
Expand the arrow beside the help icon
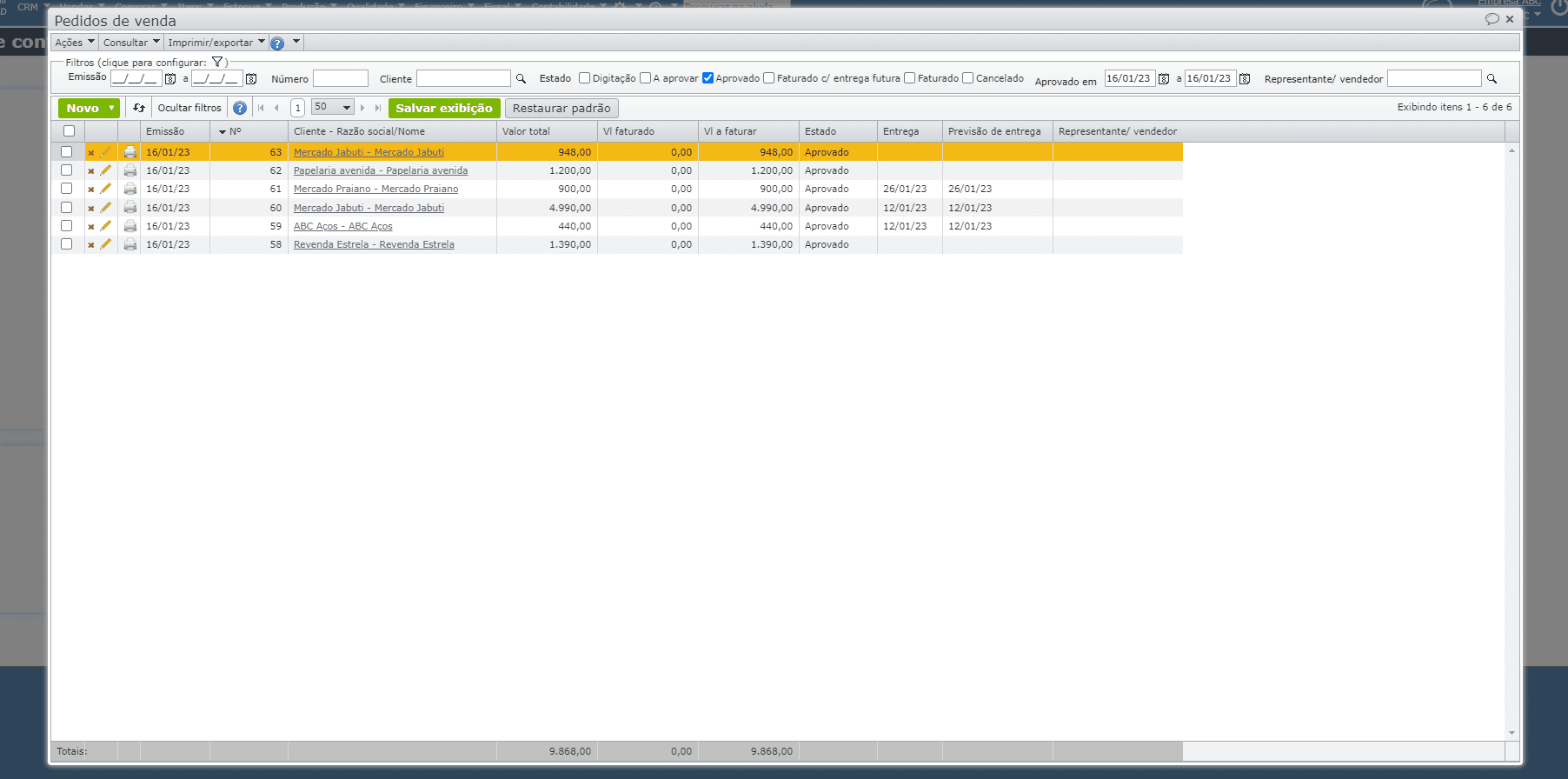coord(296,42)
